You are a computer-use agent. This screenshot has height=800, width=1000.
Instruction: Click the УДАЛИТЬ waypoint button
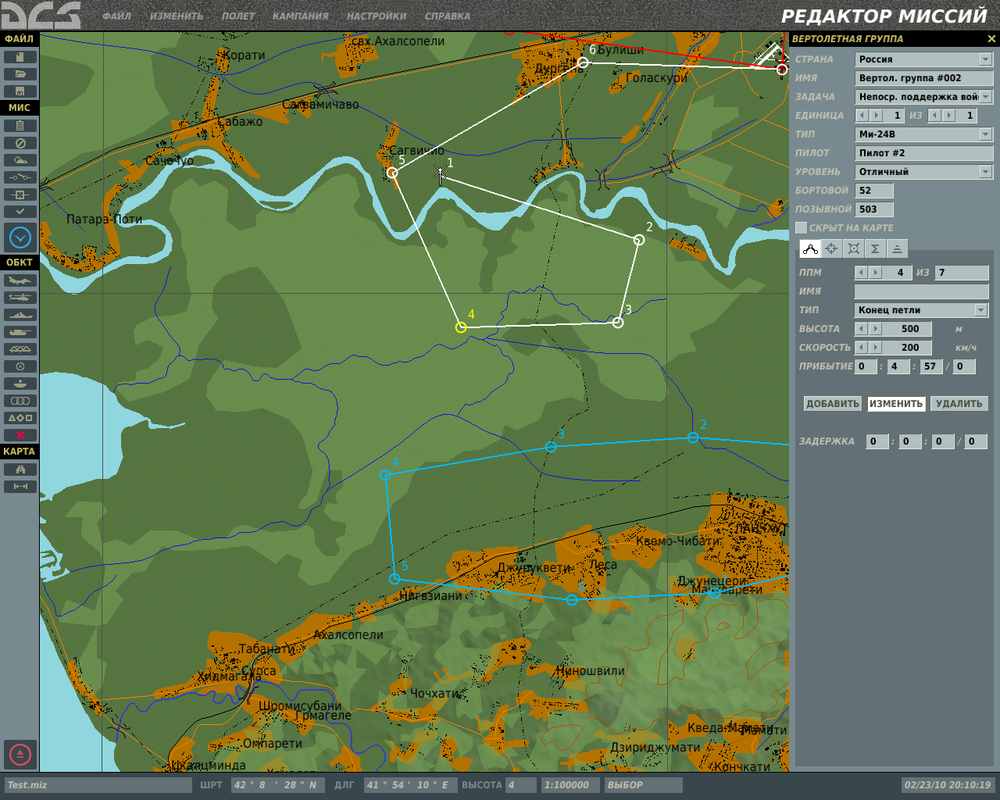point(959,404)
